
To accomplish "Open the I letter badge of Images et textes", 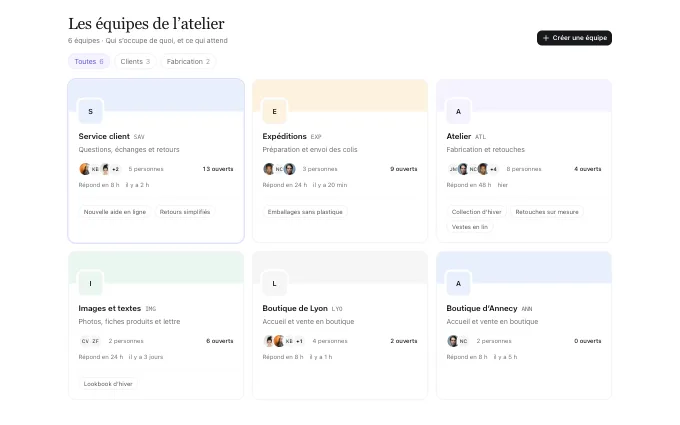I will point(91,284).
